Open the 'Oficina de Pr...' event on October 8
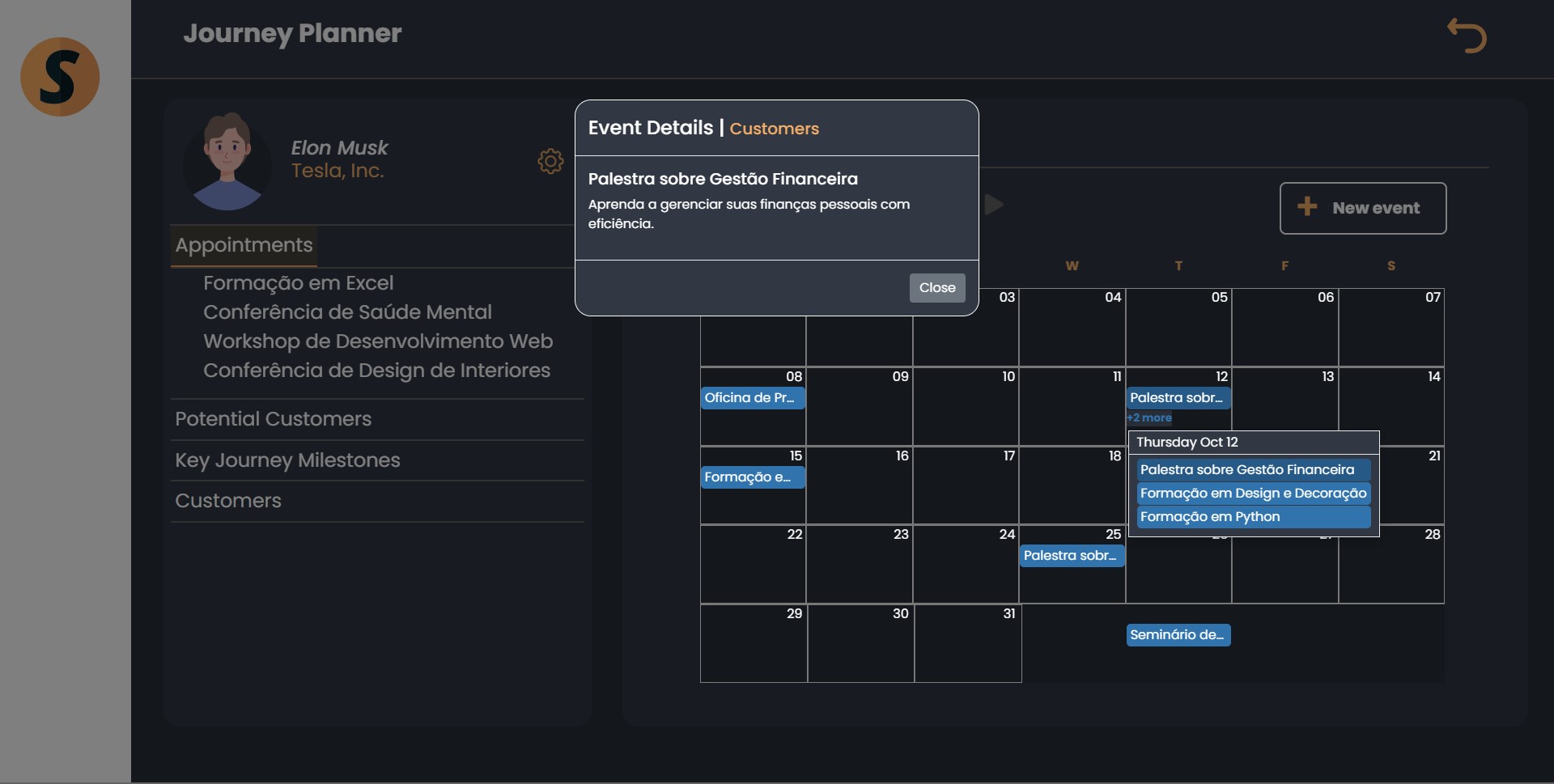The height and width of the screenshot is (784, 1554). [x=752, y=397]
